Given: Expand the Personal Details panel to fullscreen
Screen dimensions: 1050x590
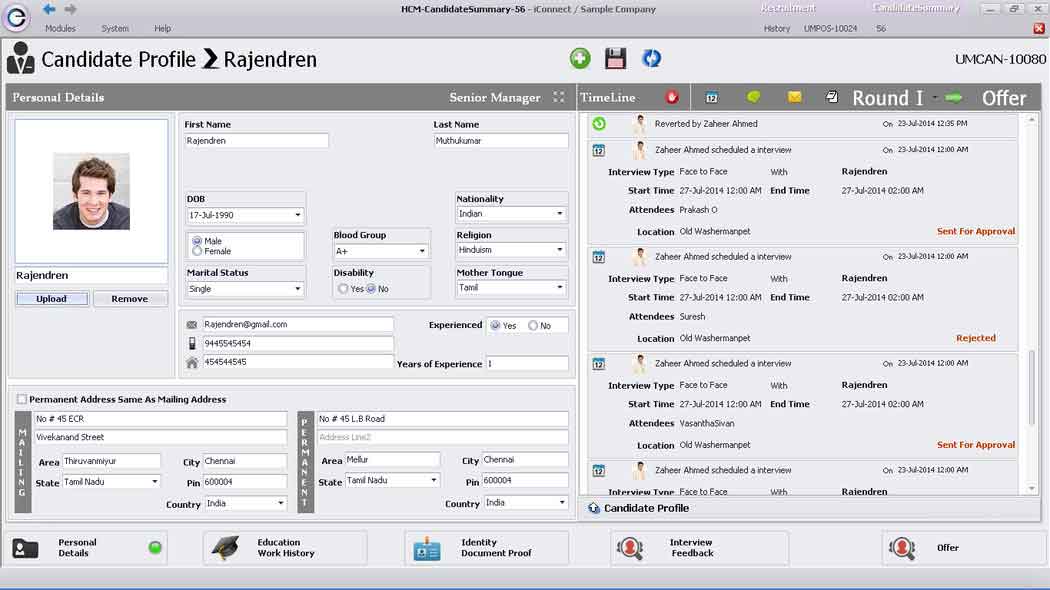Looking at the screenshot, I should pos(559,97).
